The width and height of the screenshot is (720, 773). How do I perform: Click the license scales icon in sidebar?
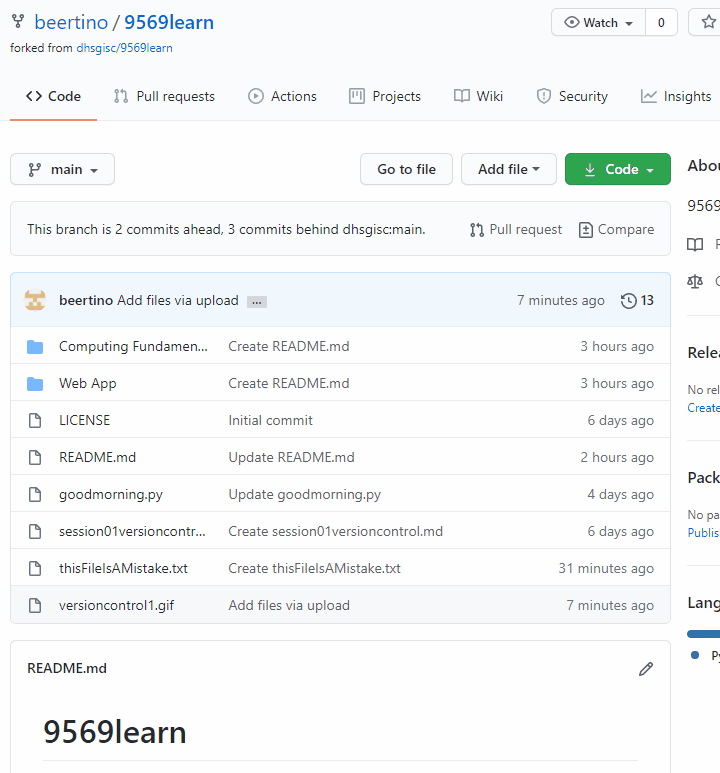click(x=695, y=281)
